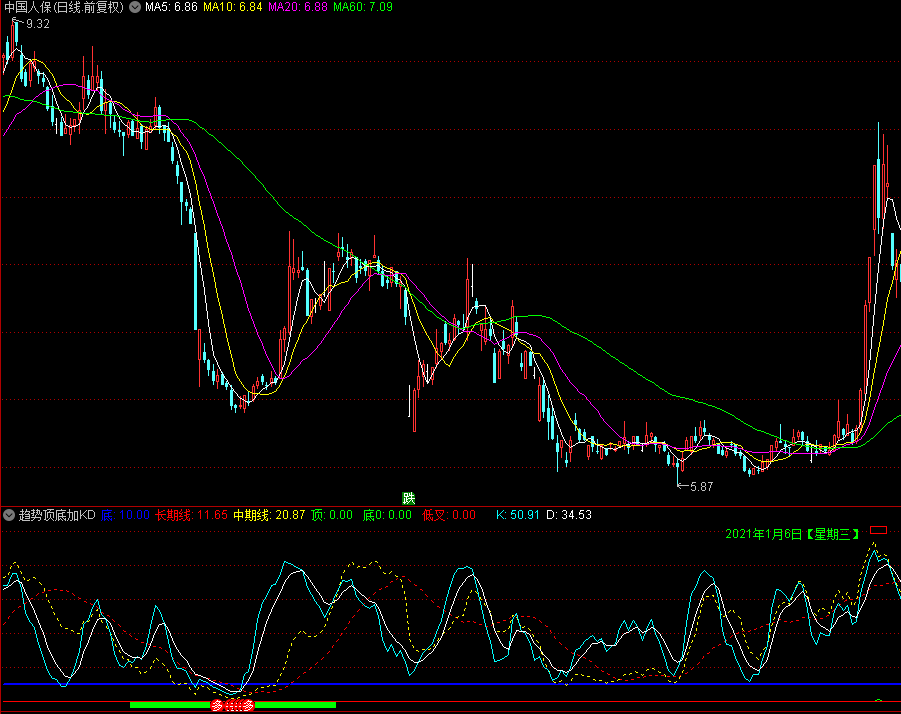901x714 pixels.
Task: Select the 中国人保(日线.前复权) title
Action: [64, 7]
